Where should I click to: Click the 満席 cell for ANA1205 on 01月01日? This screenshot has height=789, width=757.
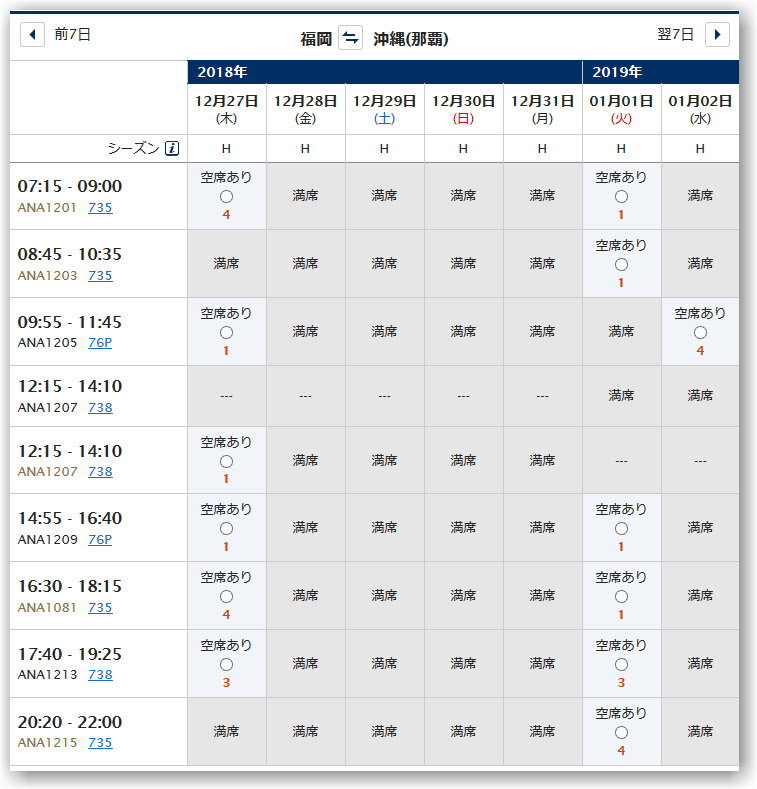click(x=621, y=331)
